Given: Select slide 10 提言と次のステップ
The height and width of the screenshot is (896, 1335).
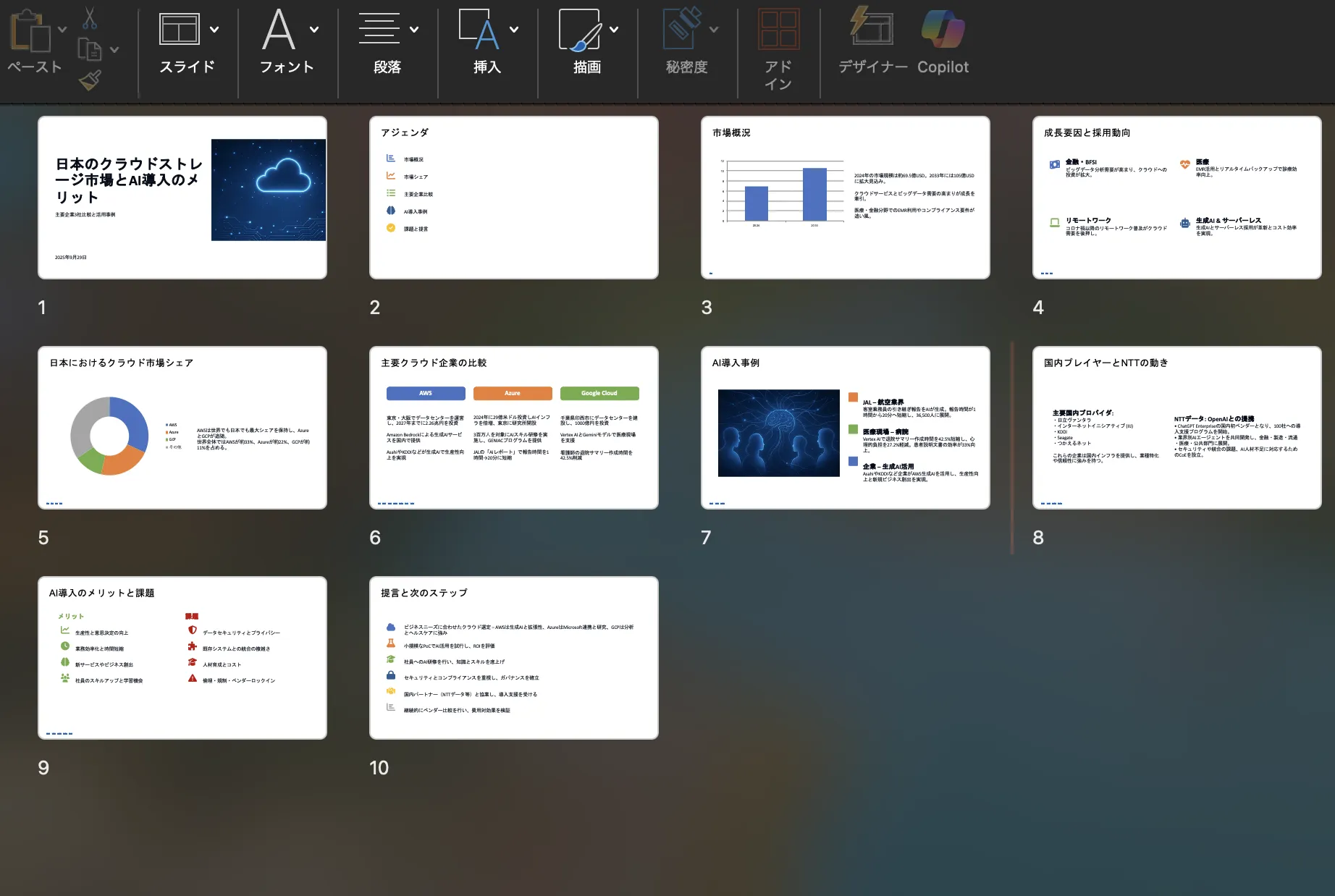Looking at the screenshot, I should click(514, 658).
